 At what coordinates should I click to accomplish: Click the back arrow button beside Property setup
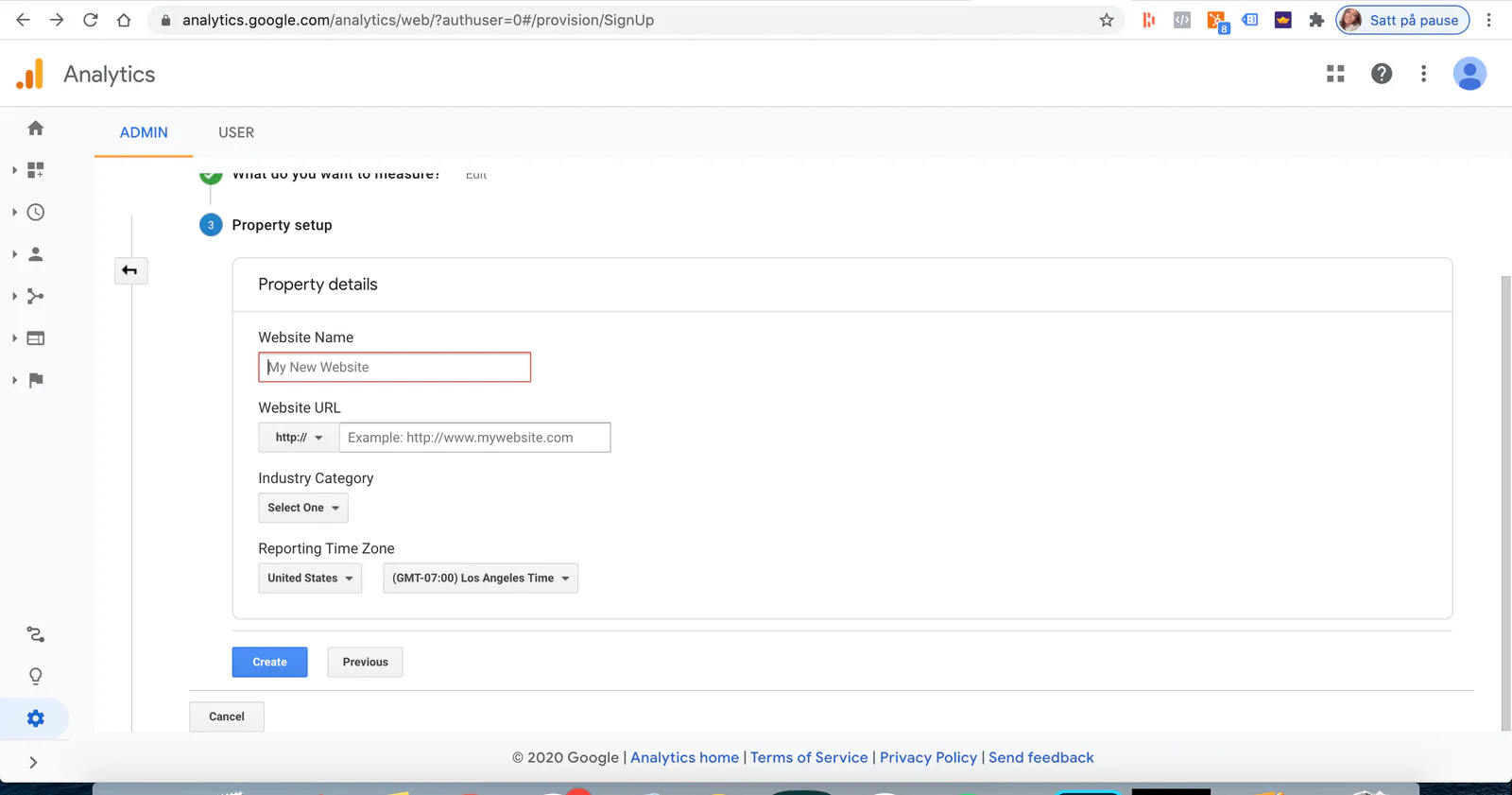pos(130,271)
